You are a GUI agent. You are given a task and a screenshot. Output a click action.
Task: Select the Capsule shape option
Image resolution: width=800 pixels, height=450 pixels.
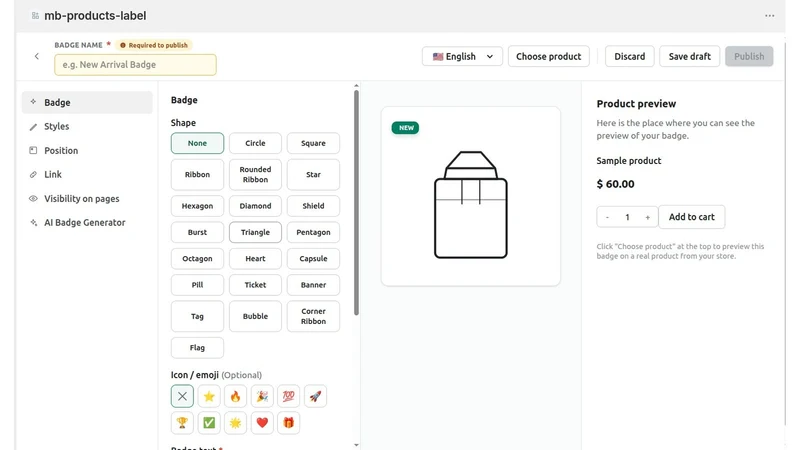pos(313,259)
